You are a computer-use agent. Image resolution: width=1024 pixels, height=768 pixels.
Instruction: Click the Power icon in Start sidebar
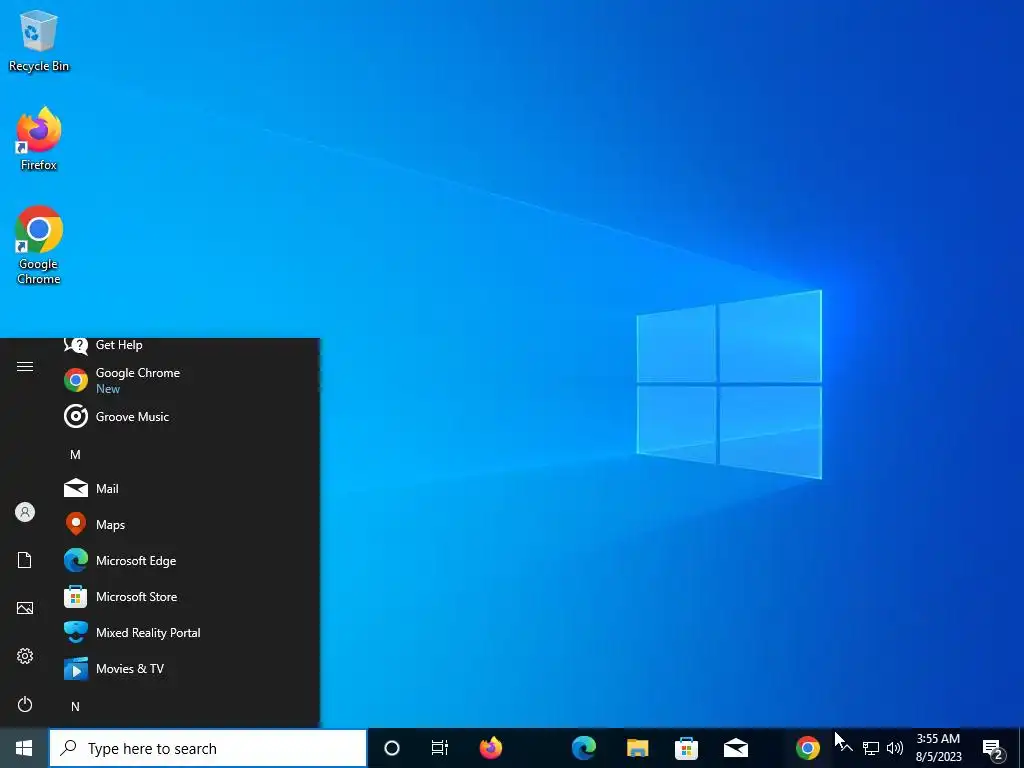[25, 704]
